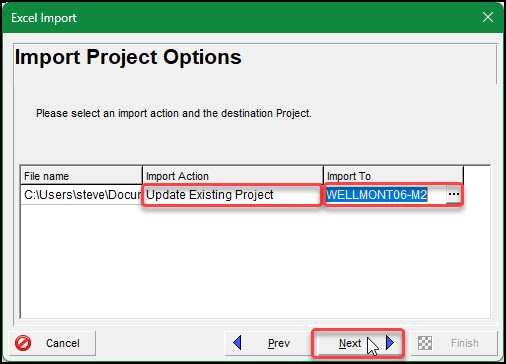
Task: Click the Next button
Action: point(358,343)
